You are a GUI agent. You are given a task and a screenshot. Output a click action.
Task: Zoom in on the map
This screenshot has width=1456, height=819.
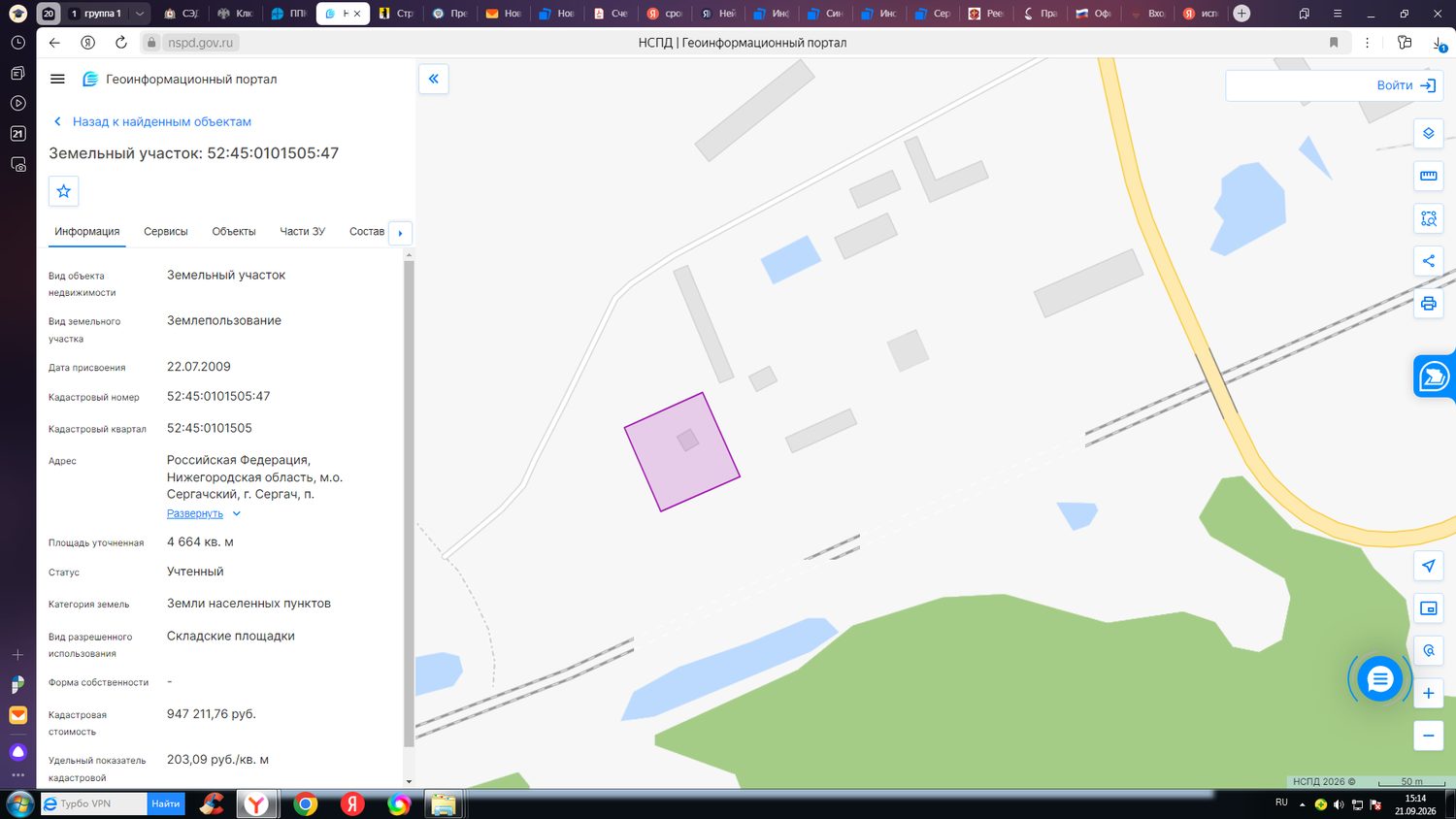1428,693
